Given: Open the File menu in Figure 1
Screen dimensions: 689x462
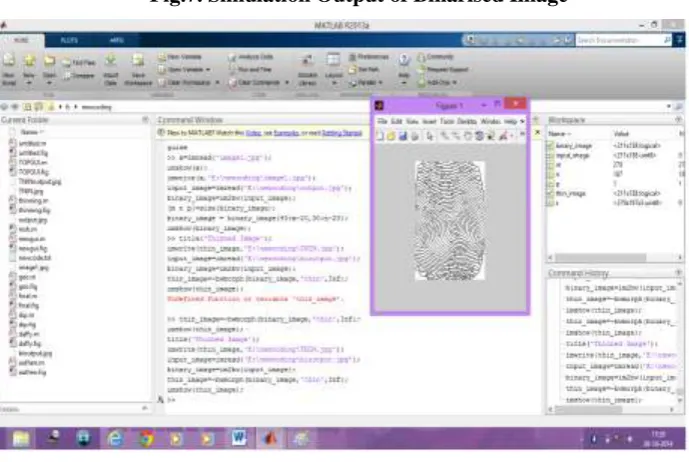Looking at the screenshot, I should coord(382,121).
